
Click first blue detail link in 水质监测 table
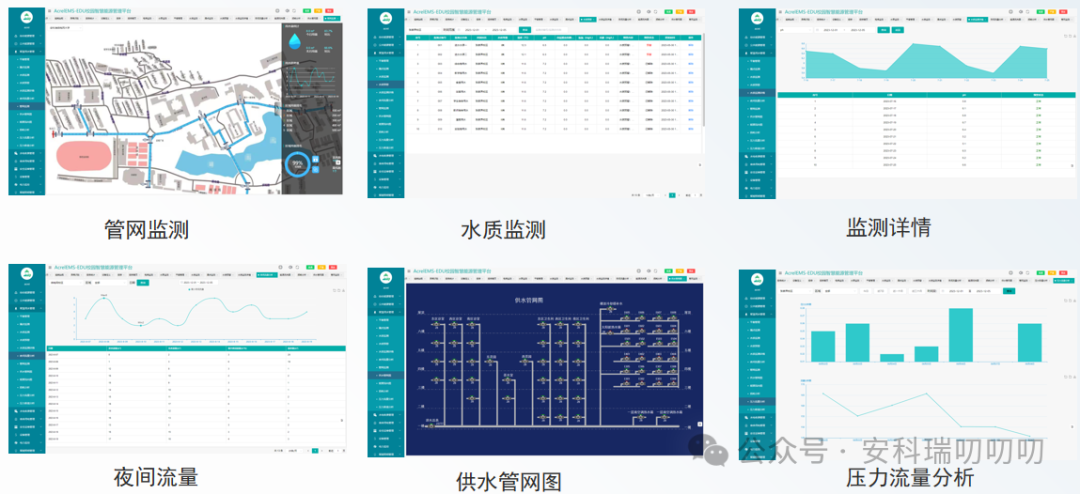690,45
